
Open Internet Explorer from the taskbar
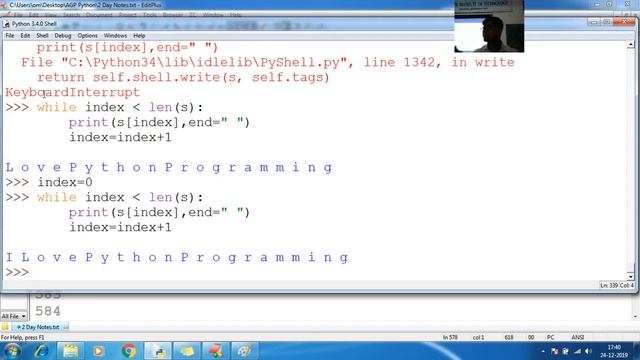(42, 351)
